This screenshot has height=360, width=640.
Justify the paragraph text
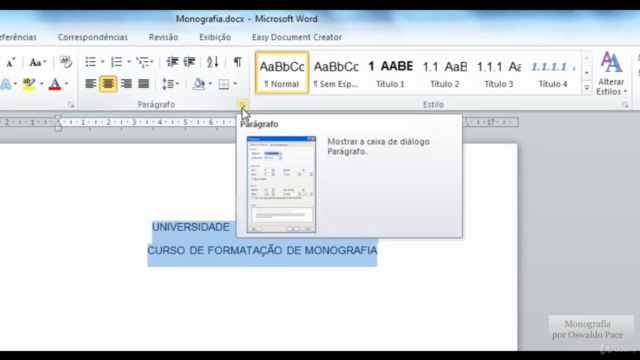(144, 84)
